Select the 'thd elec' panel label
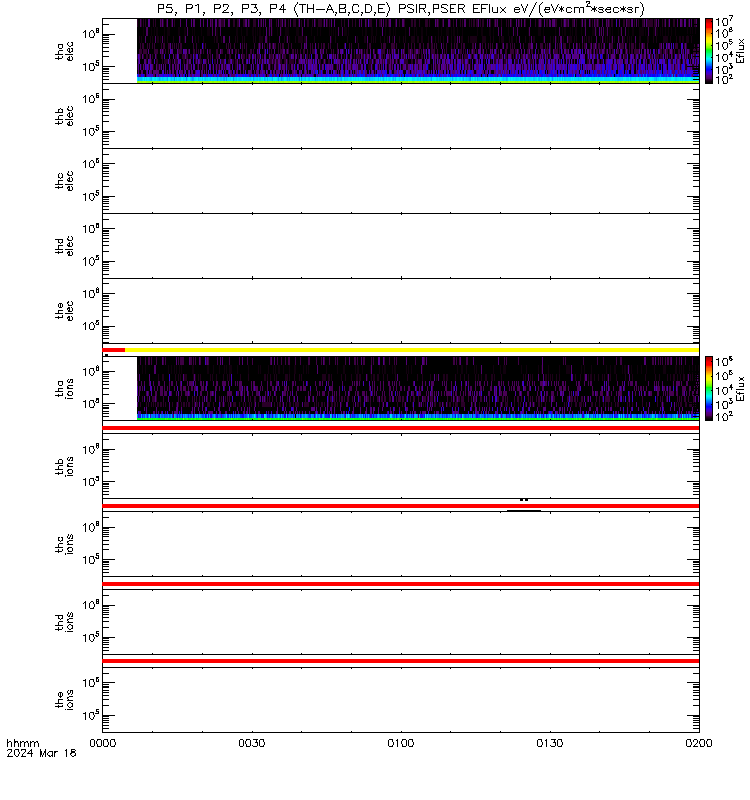Viewport: 750px width, 800px height. click(65, 246)
